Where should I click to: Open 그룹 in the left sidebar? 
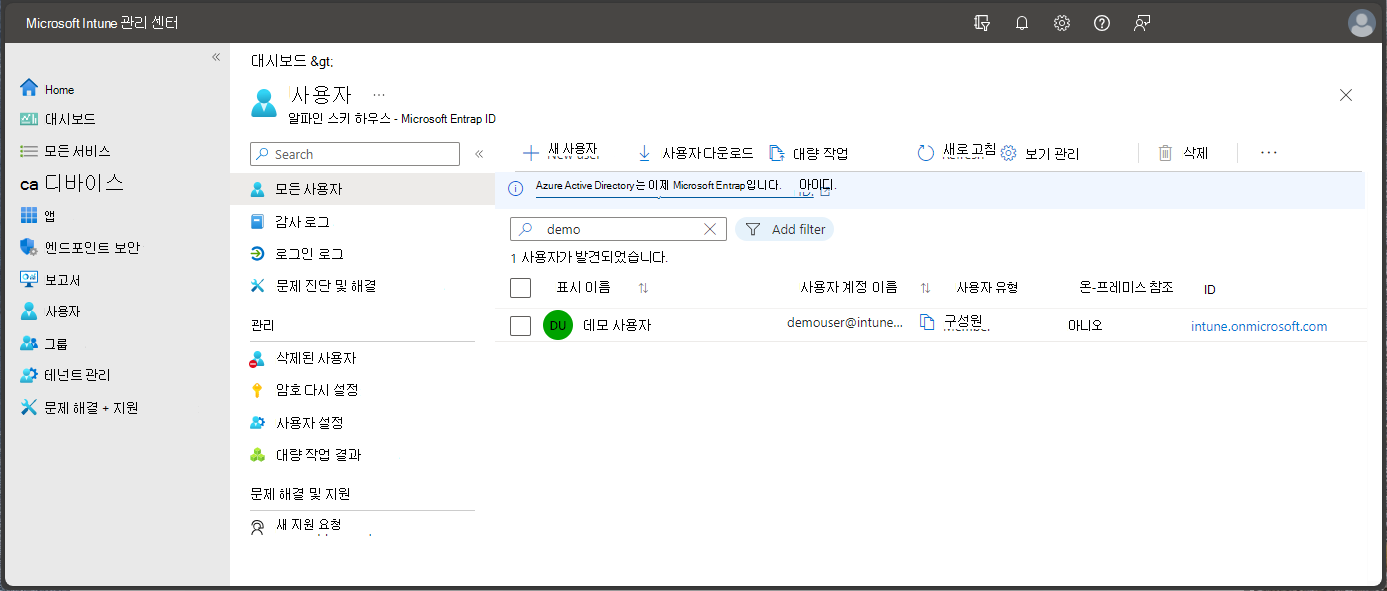pyautogui.click(x=43, y=343)
